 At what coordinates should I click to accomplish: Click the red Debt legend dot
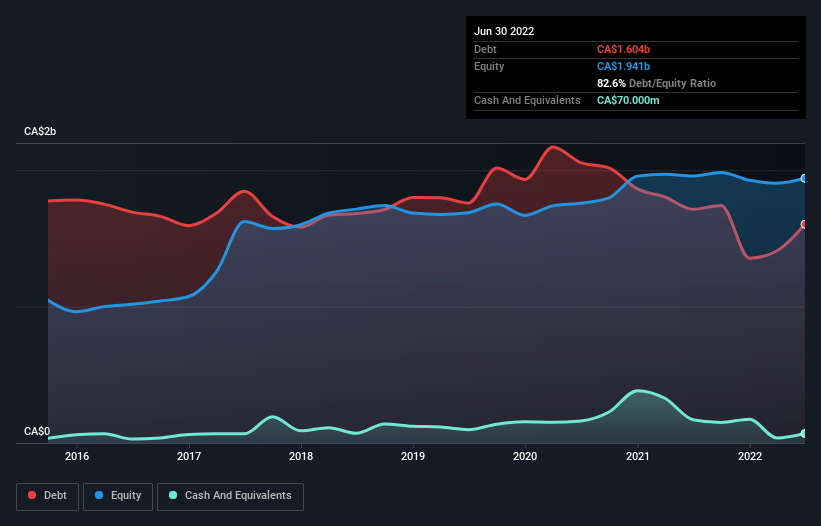click(32, 495)
